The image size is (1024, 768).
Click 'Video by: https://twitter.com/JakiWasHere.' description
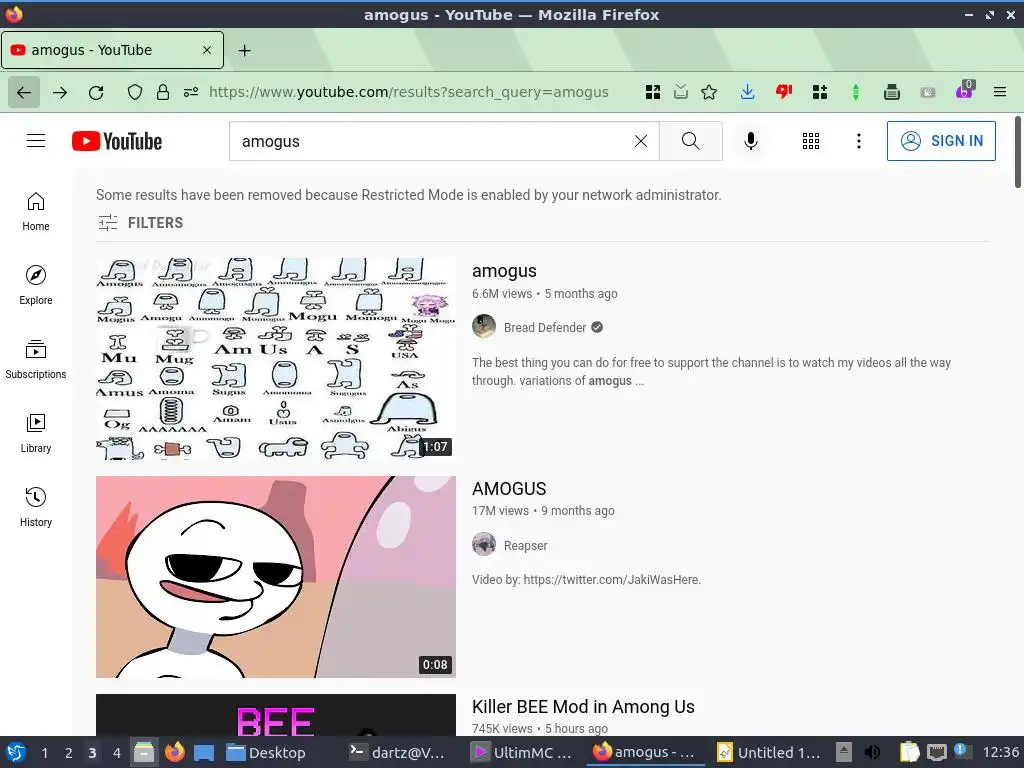[586, 579]
